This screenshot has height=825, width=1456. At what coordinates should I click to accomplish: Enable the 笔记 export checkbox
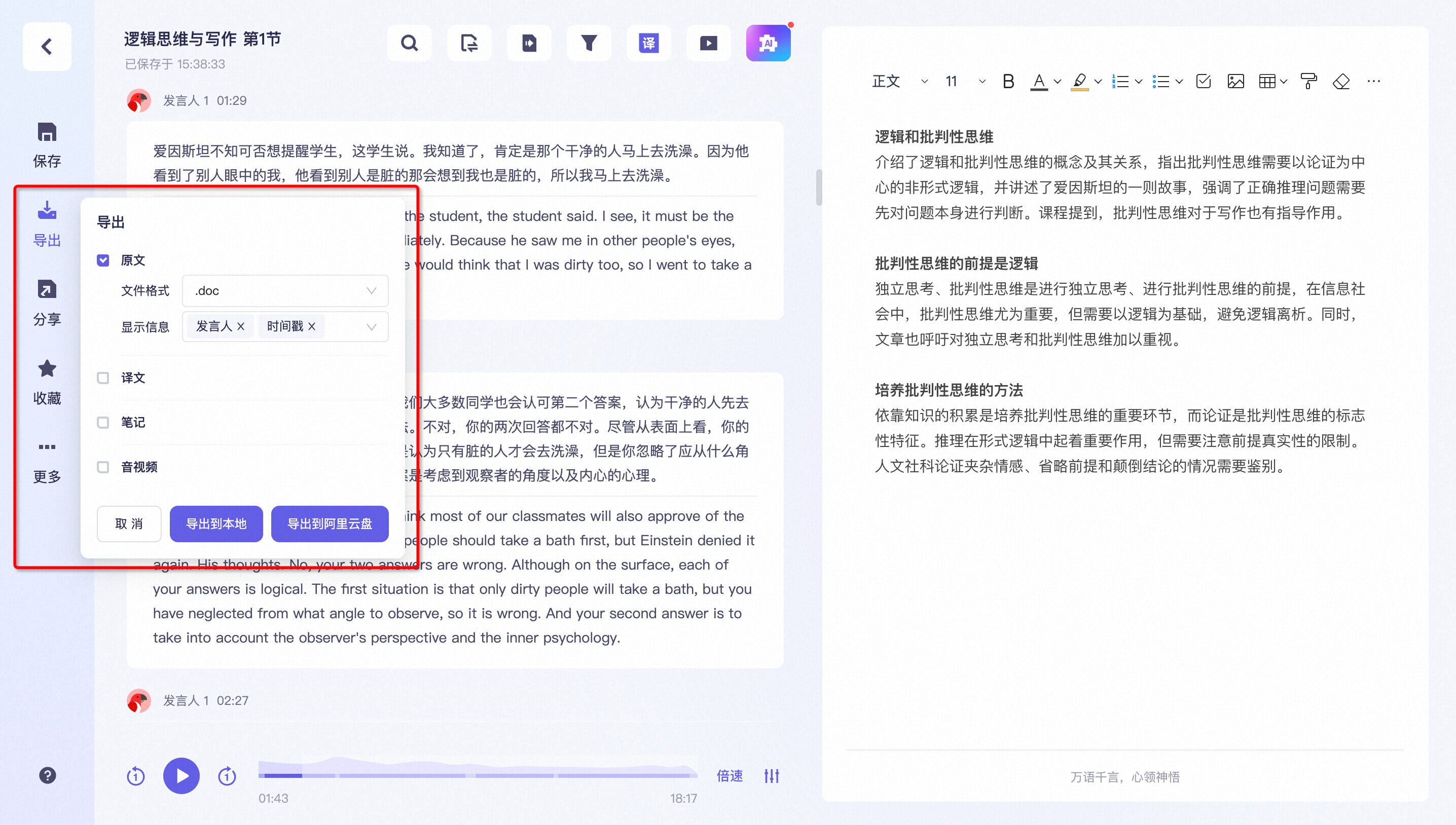pos(102,423)
